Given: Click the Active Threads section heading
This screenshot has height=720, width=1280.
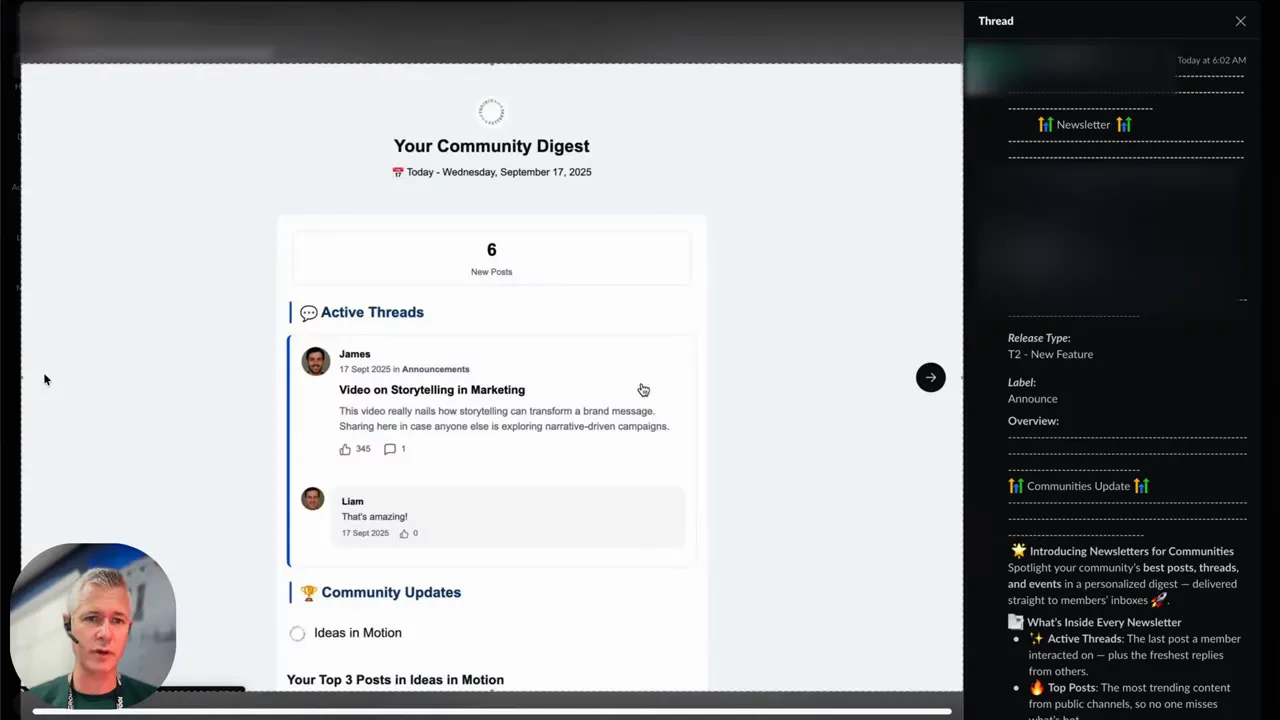Looking at the screenshot, I should (372, 312).
